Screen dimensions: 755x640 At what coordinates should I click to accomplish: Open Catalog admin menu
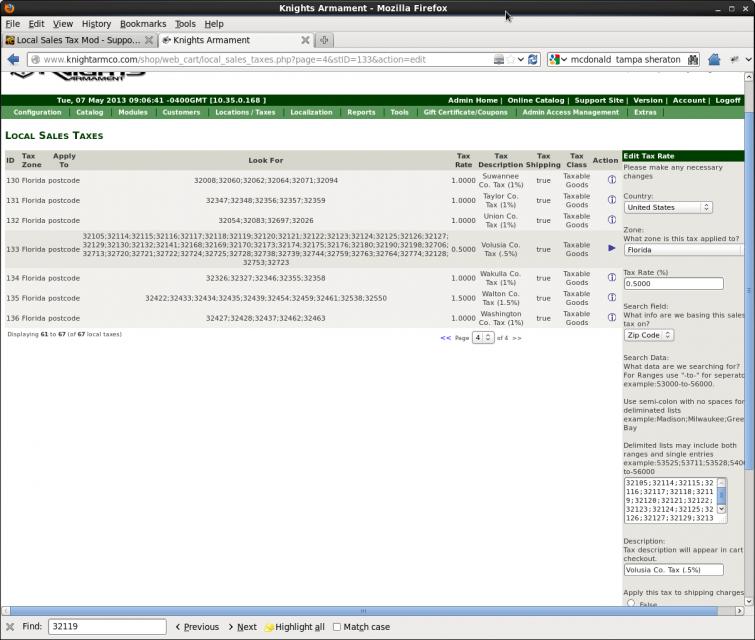[x=90, y=112]
